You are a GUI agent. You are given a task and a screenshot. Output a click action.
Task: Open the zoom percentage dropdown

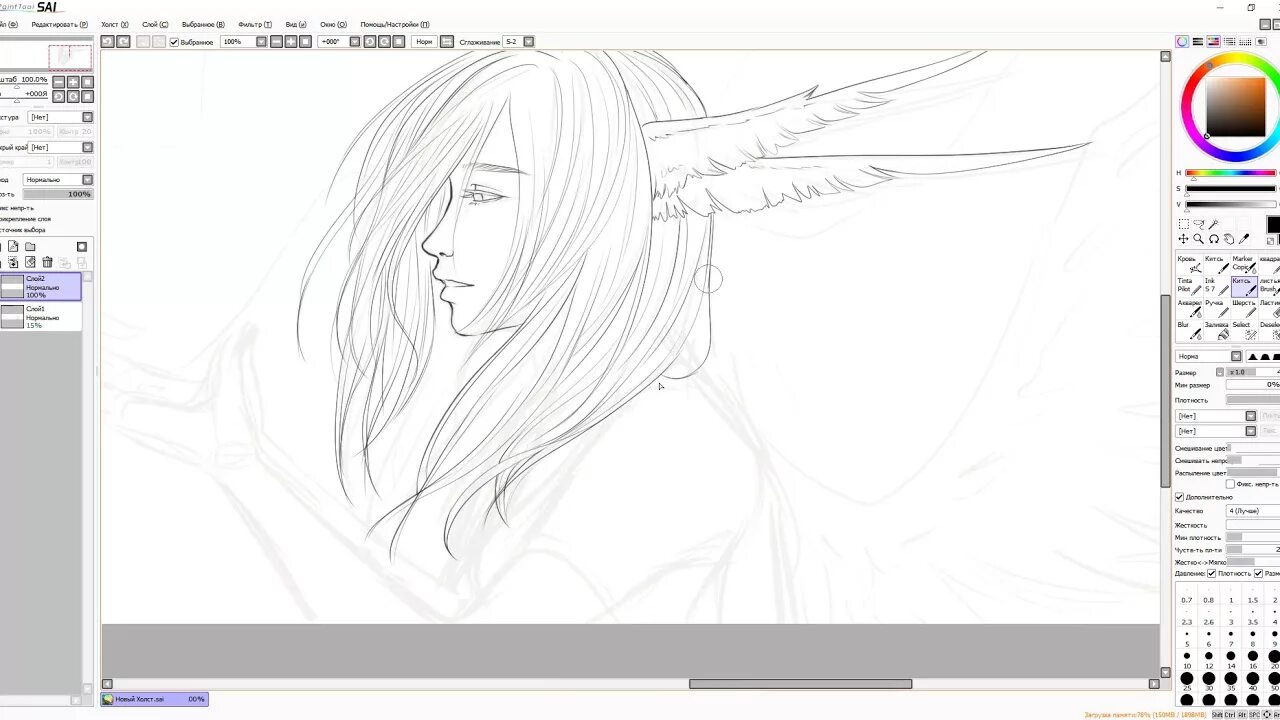tap(261, 42)
